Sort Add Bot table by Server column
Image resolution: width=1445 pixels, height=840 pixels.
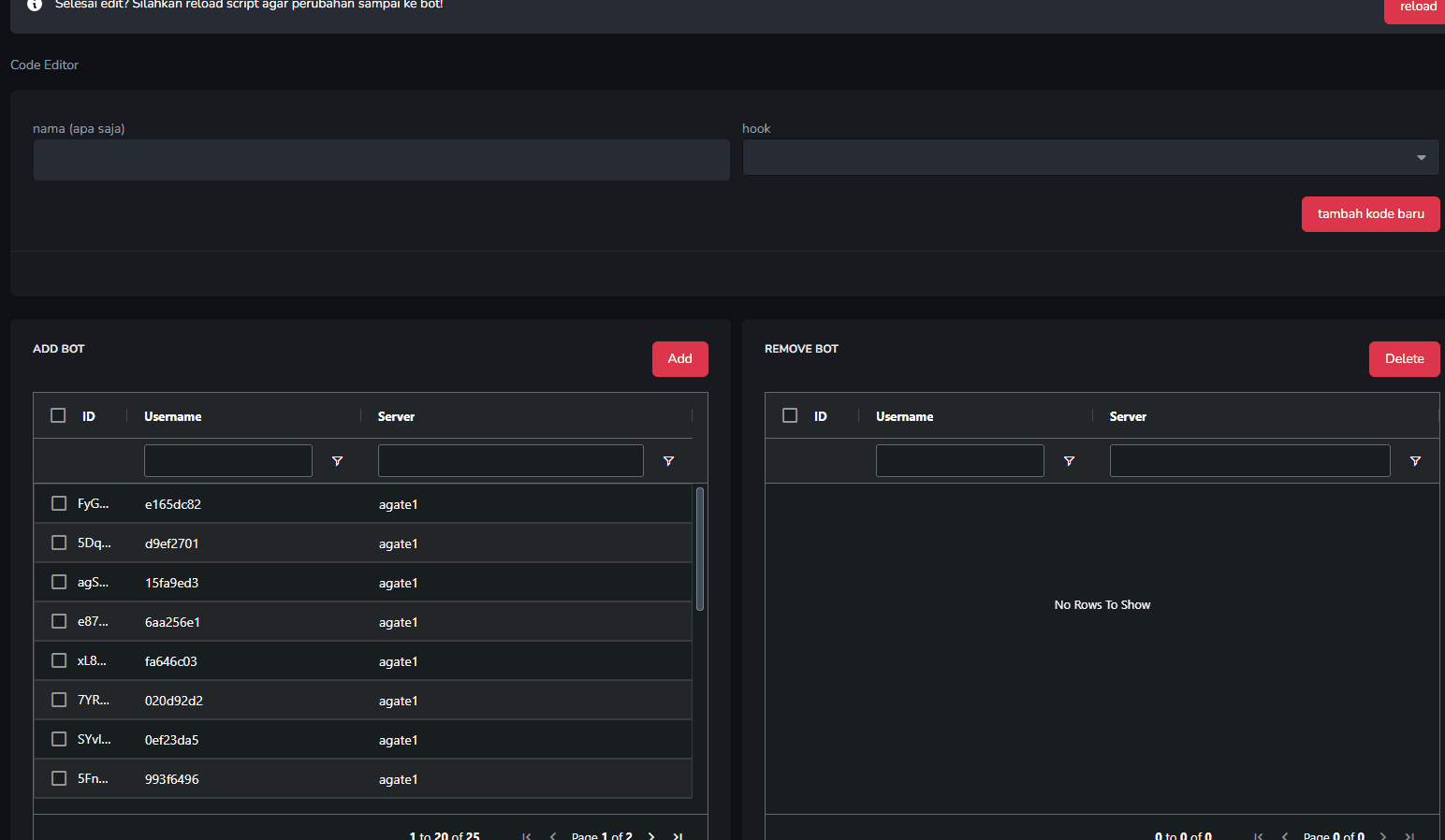click(396, 416)
